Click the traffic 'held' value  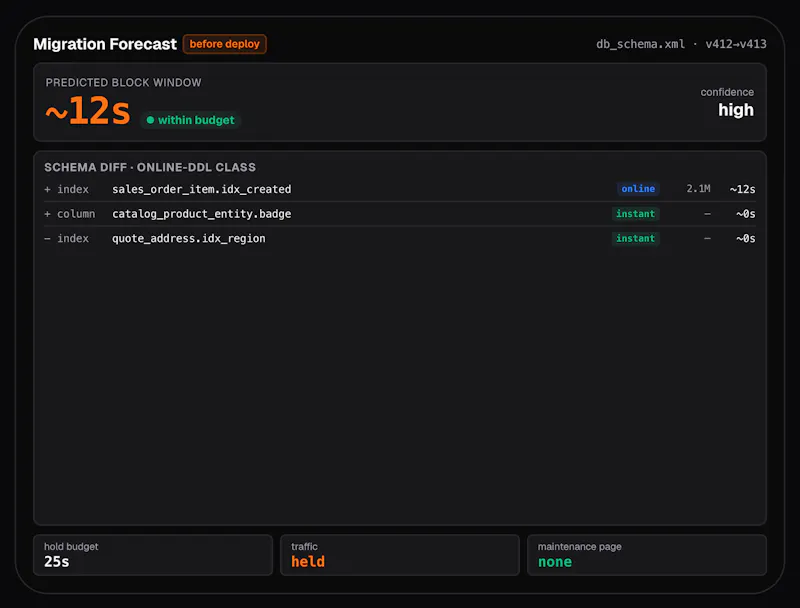click(x=308, y=562)
